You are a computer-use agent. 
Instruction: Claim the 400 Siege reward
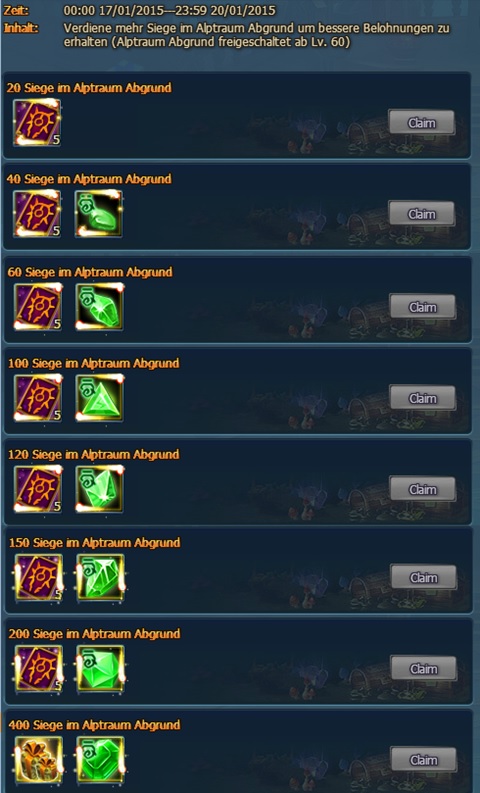pos(423,759)
